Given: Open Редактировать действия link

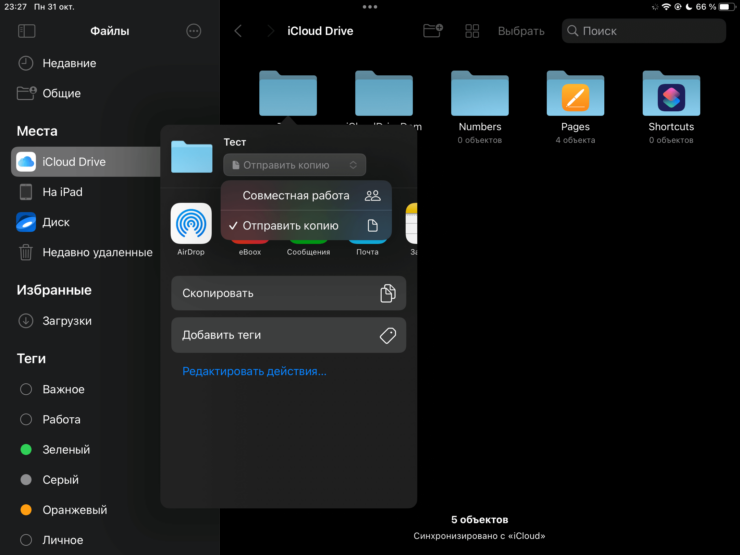Looking at the screenshot, I should [254, 371].
